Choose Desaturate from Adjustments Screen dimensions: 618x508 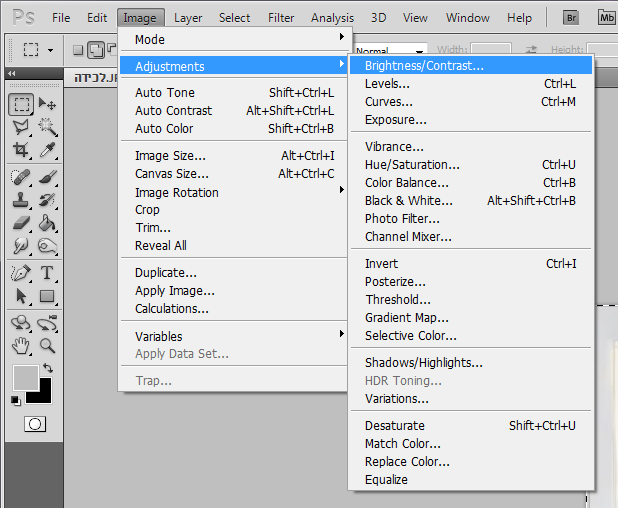coord(471,425)
